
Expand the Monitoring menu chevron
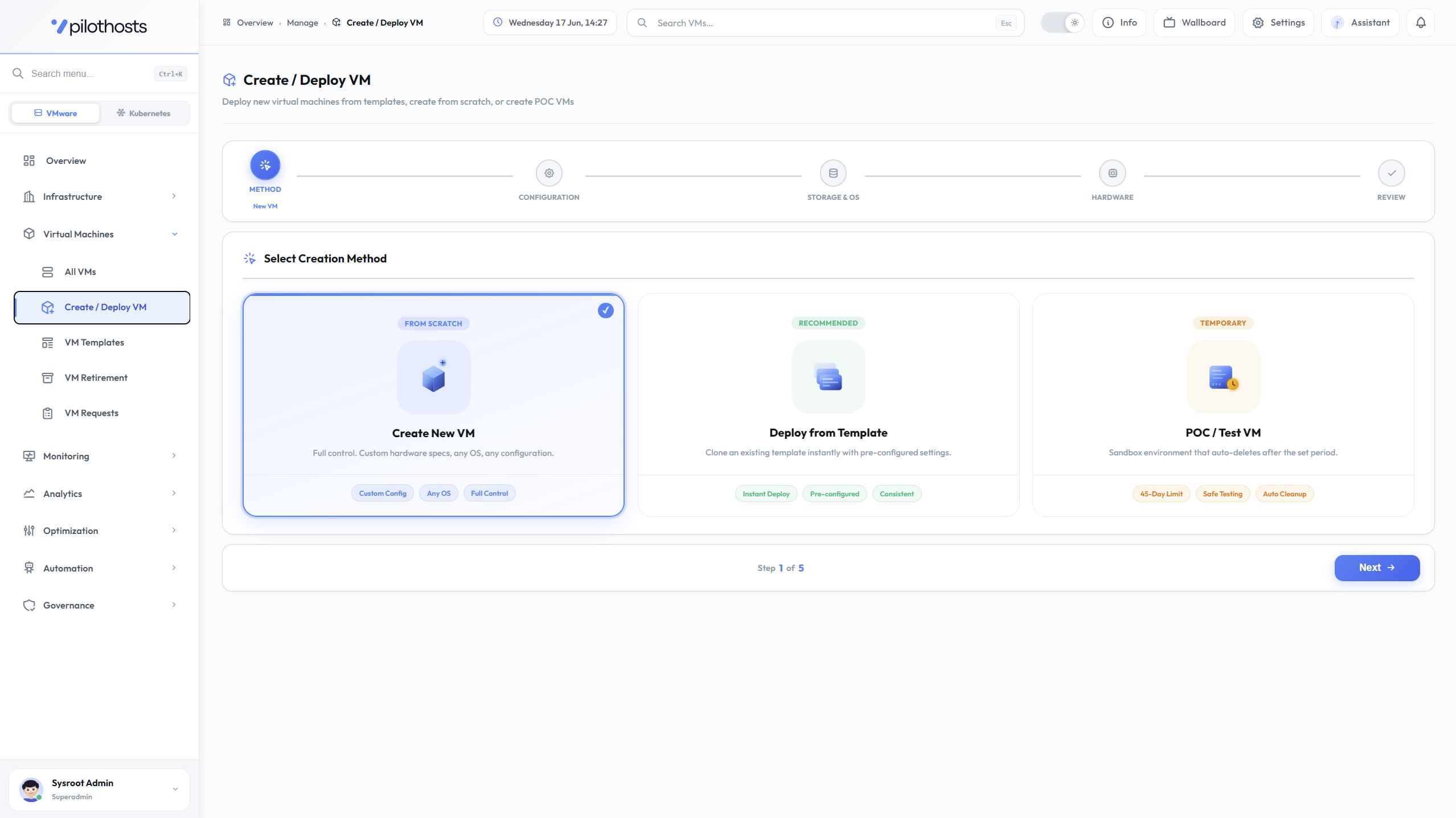tap(174, 456)
